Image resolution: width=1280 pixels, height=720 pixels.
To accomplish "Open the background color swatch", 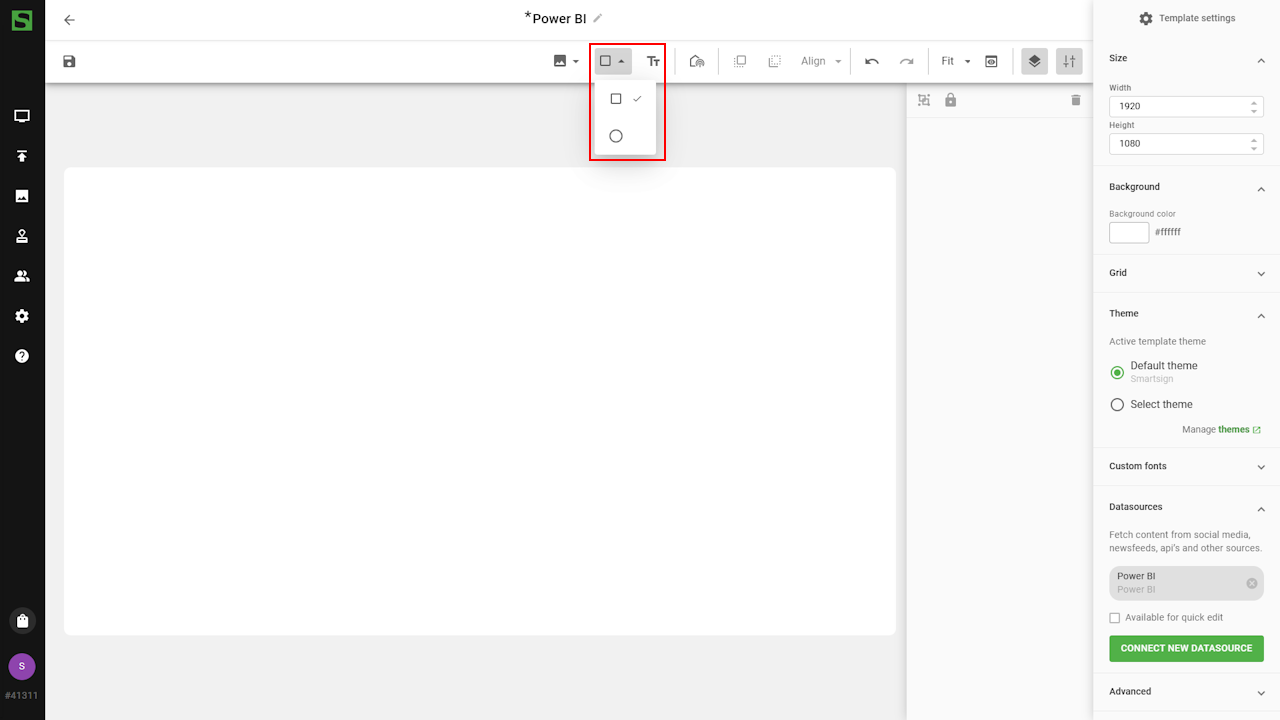I will 1129,232.
